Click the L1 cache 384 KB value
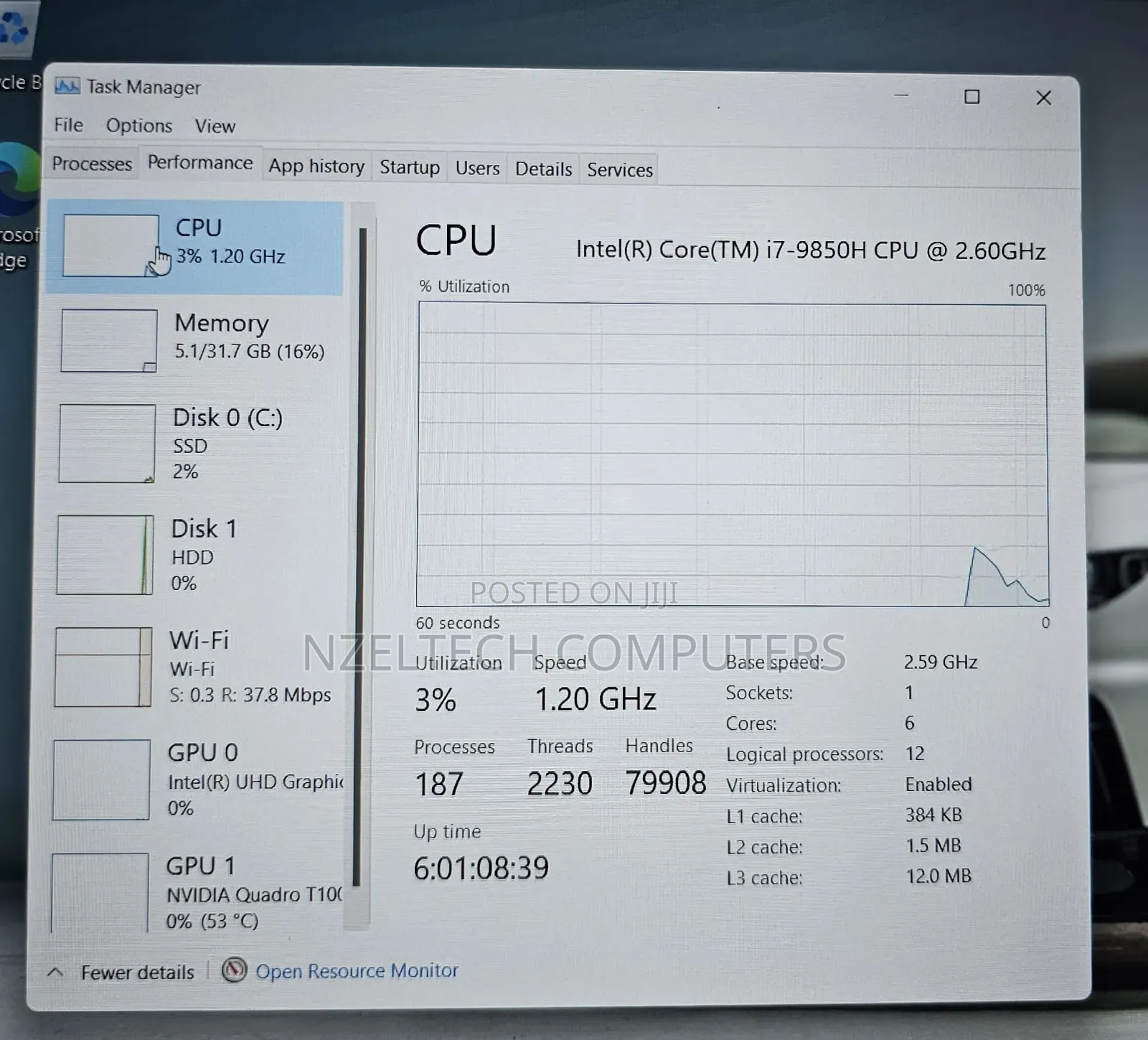Screen dimensions: 1148x1040 point(933,815)
